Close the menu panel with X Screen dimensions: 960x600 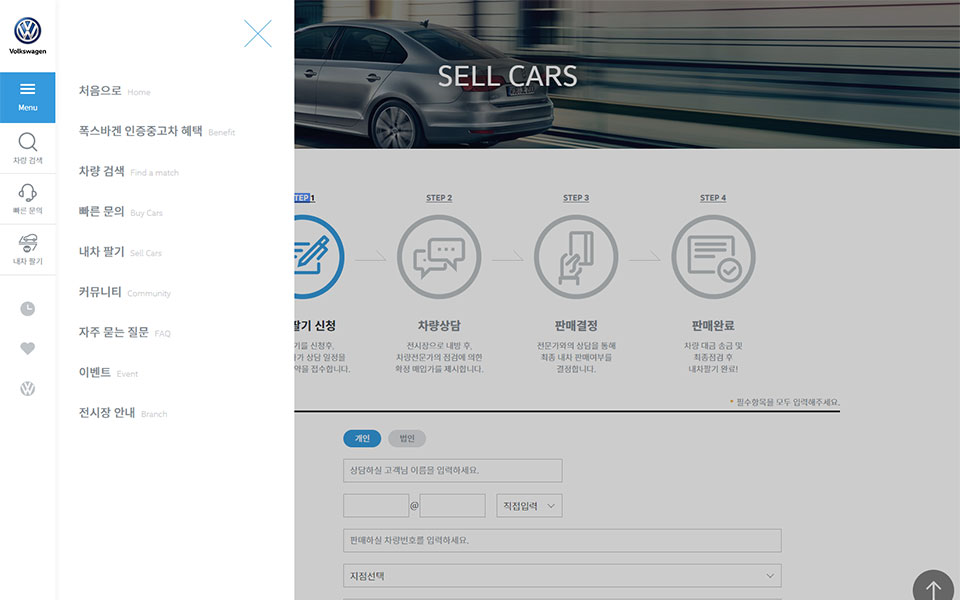[x=258, y=34]
